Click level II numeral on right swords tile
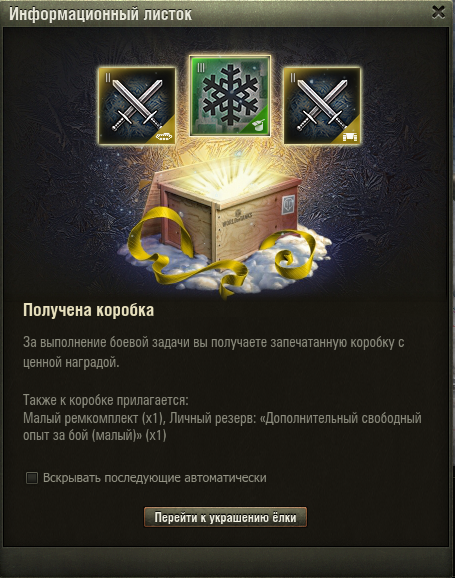 tap(293, 77)
